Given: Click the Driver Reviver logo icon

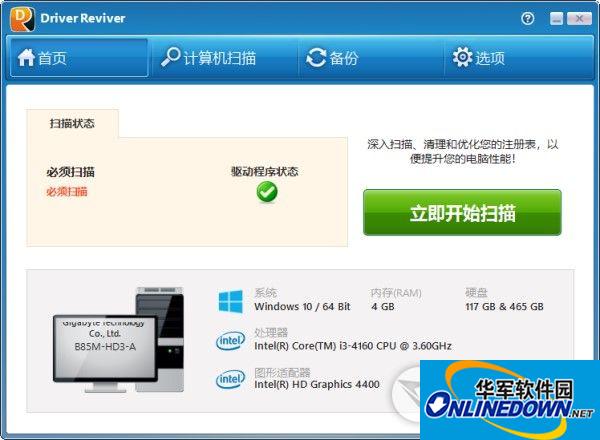Looking at the screenshot, I should pyautogui.click(x=23, y=19).
